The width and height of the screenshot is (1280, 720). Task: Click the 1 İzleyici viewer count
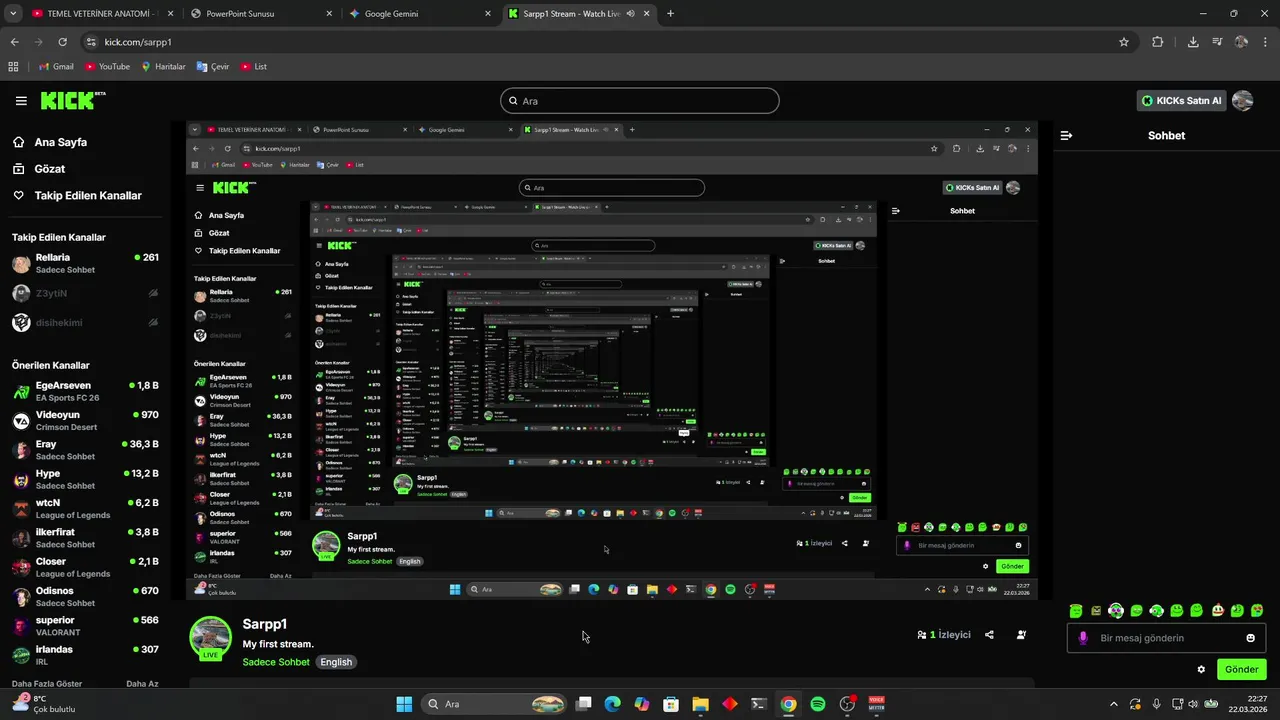click(944, 635)
